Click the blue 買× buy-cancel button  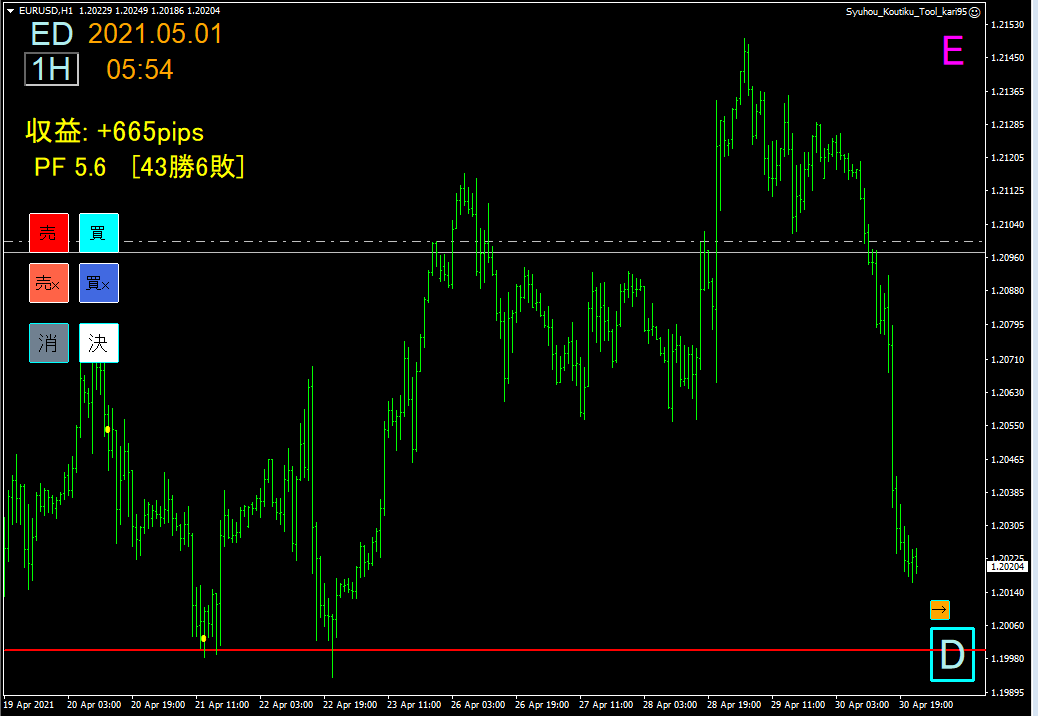tap(99, 283)
